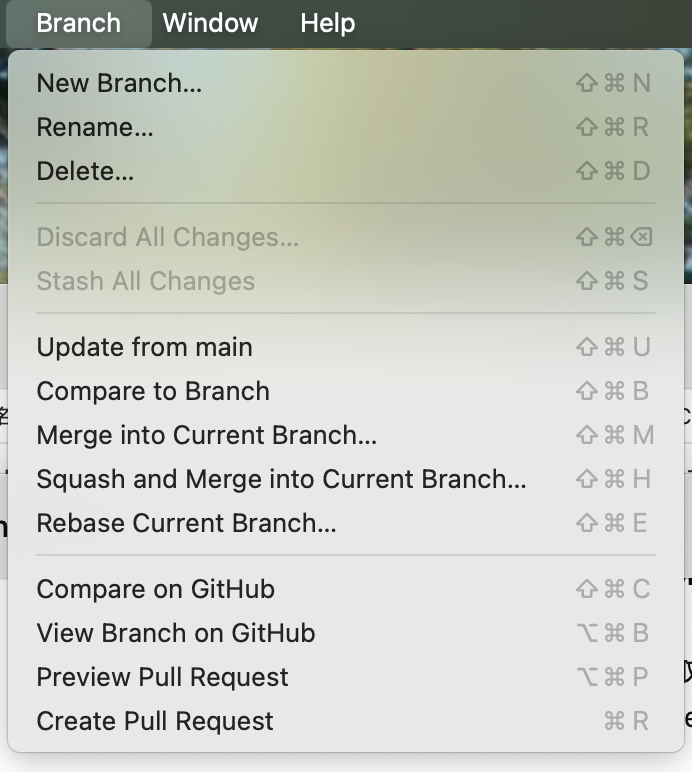Open the Help menu in menu bar
This screenshot has height=772, width=692.
(328, 23)
